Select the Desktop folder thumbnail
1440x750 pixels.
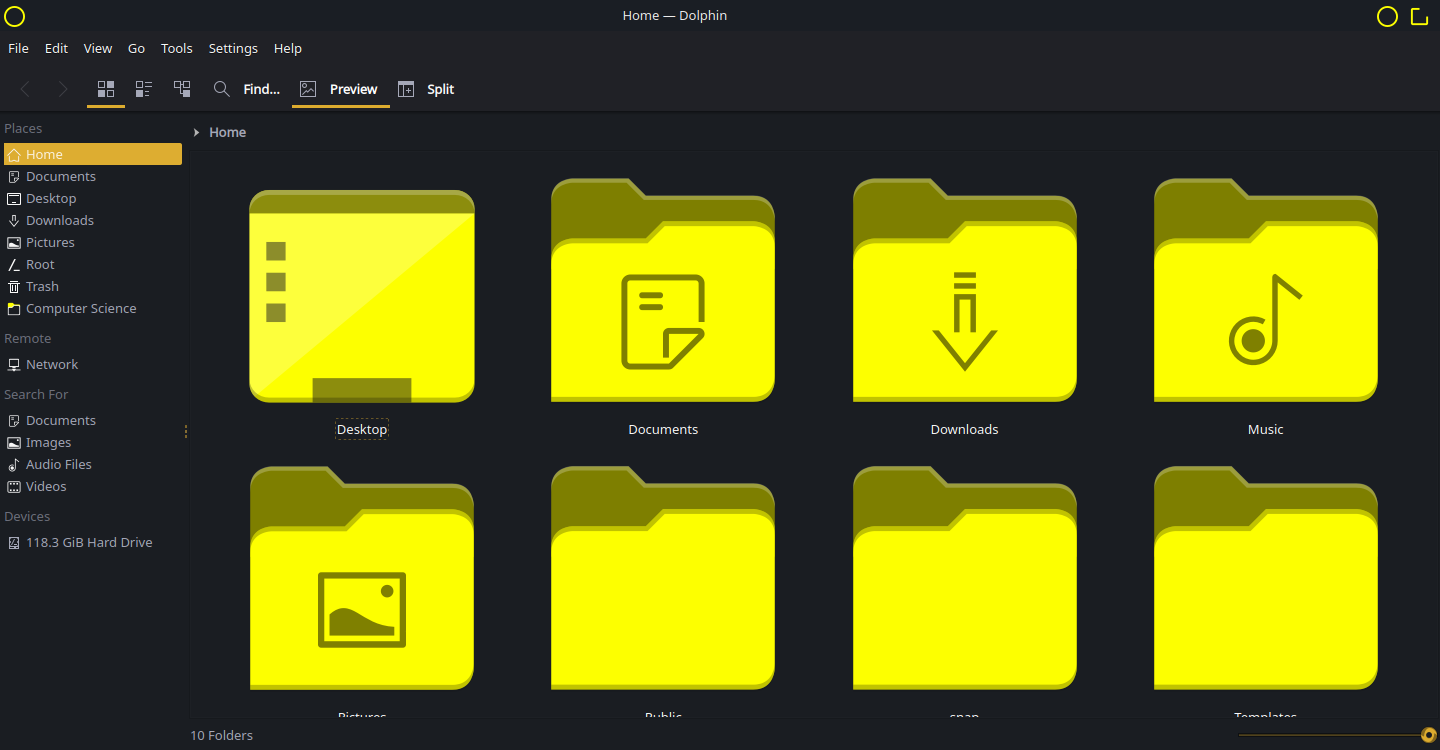click(x=362, y=296)
